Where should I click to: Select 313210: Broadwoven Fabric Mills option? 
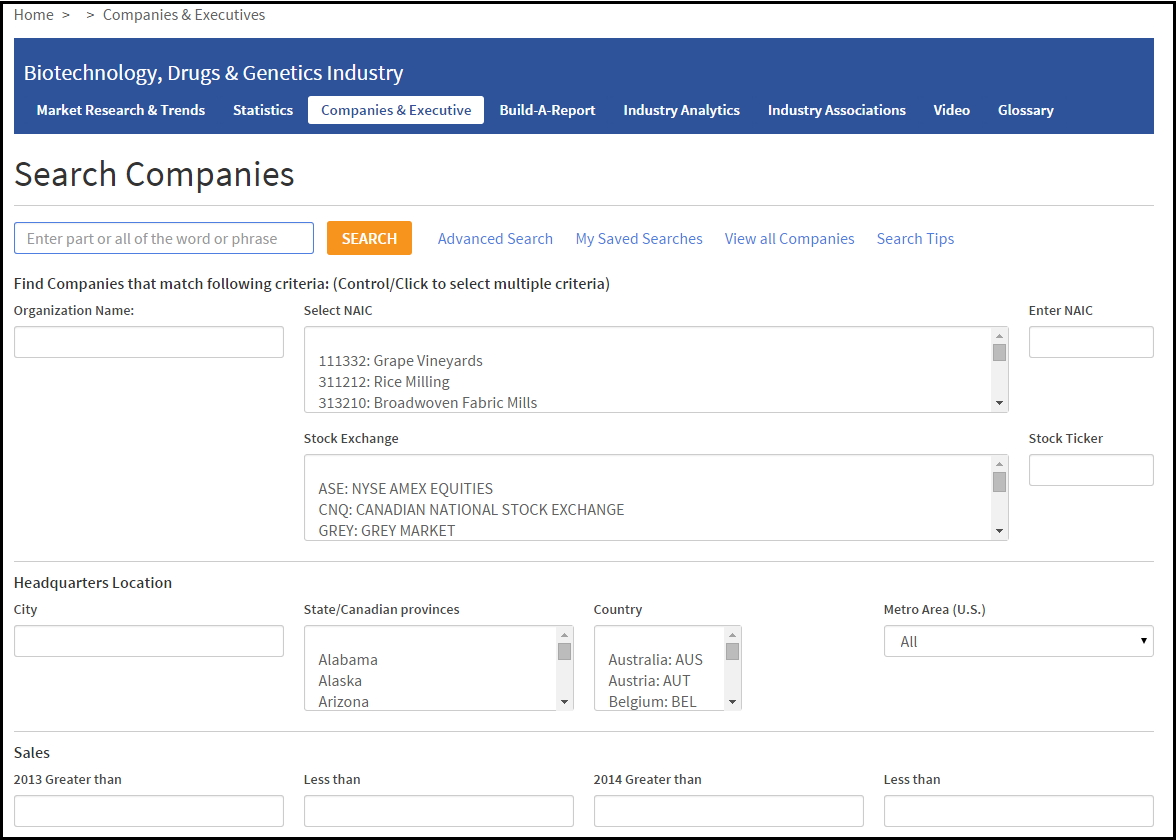point(428,403)
